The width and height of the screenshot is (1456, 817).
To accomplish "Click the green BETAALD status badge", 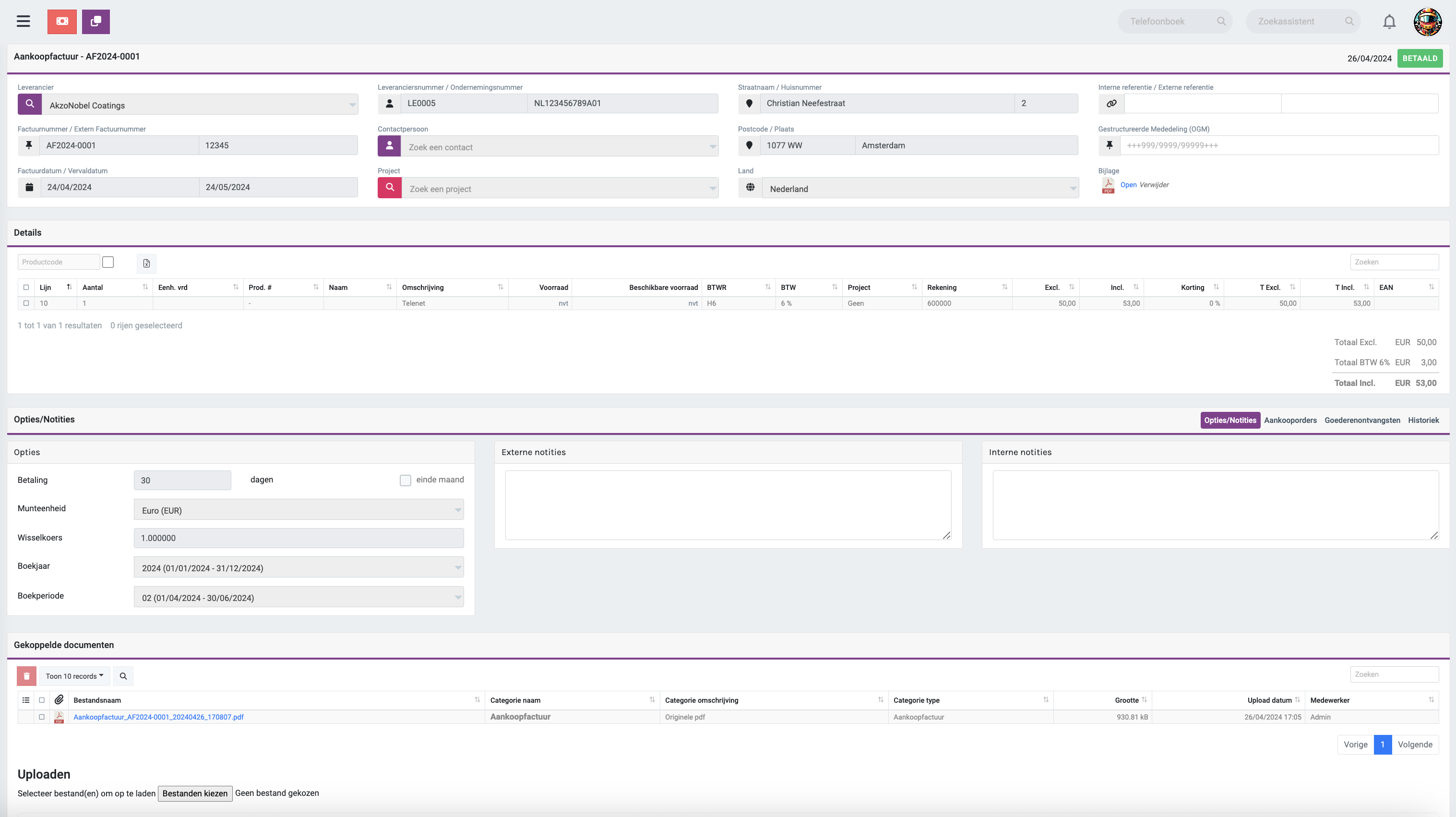I will (x=1420, y=58).
